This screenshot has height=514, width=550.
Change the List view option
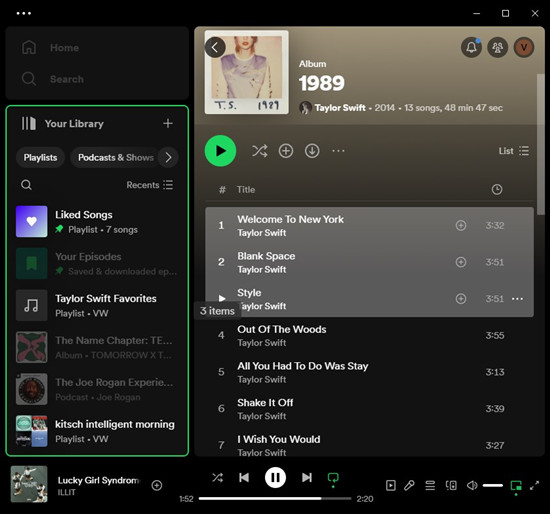[x=514, y=151]
